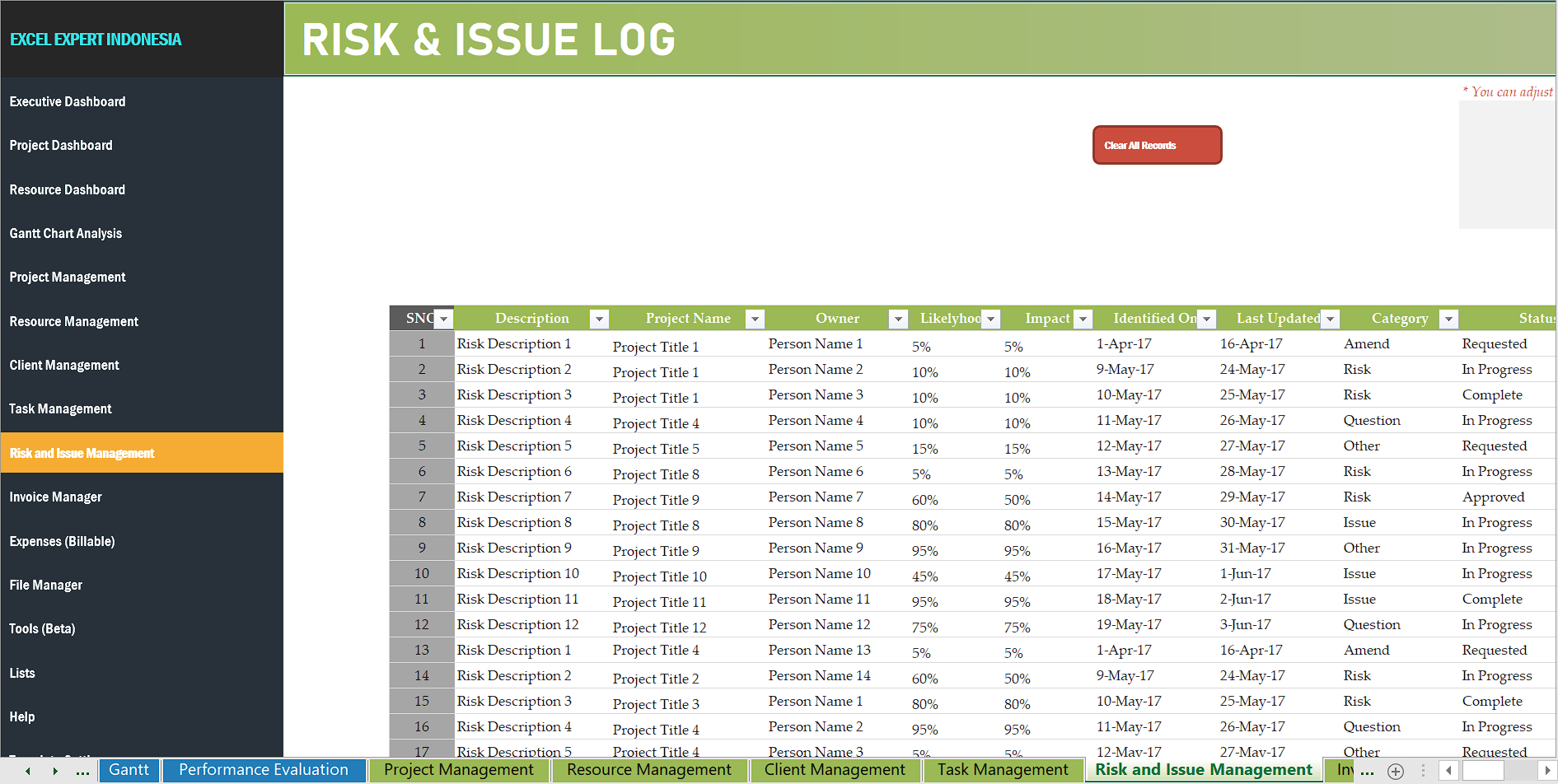This screenshot has width=1558, height=784.
Task: Click the horizontal scrollbar left arrow
Action: point(1449,771)
